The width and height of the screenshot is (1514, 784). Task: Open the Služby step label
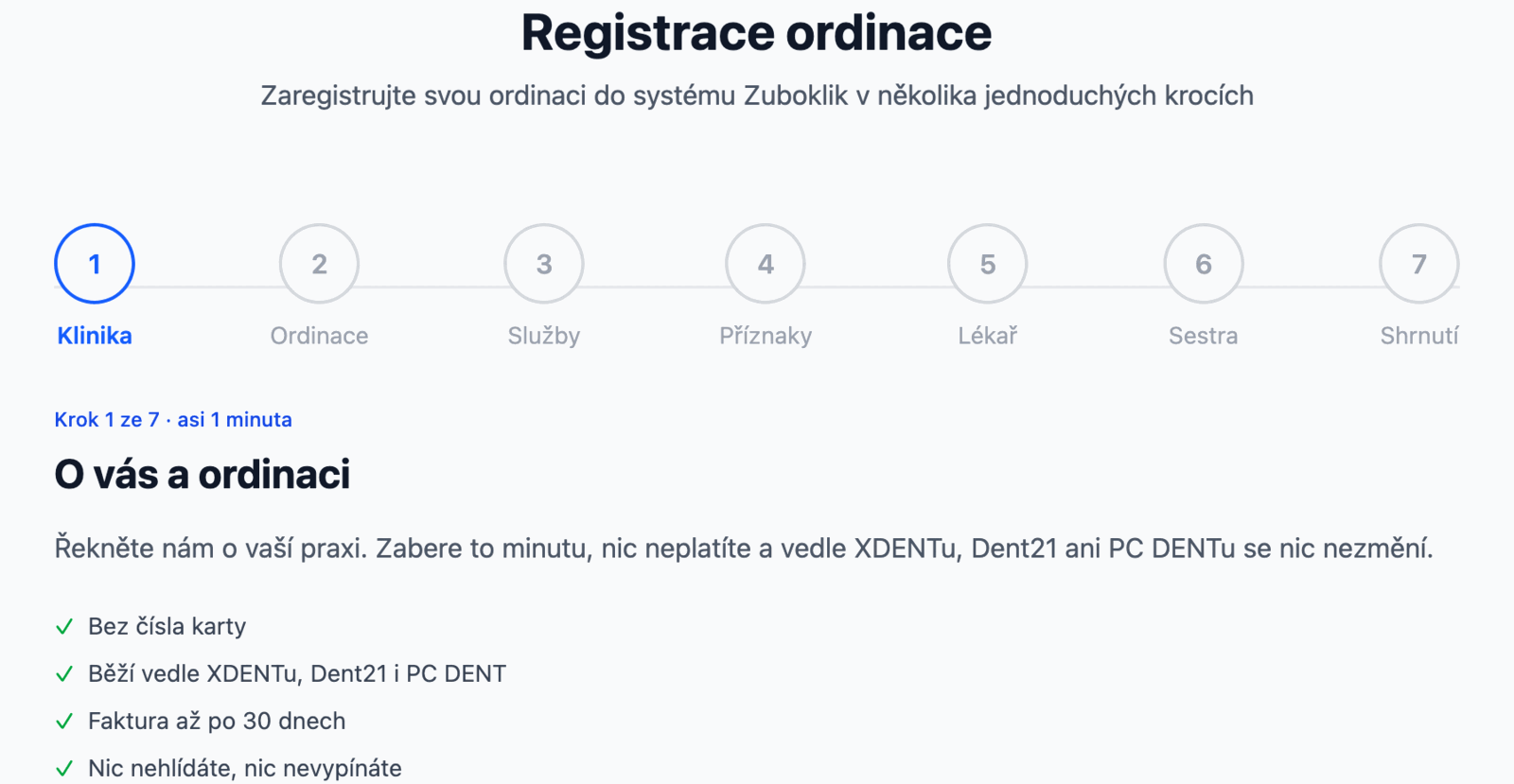coord(544,336)
